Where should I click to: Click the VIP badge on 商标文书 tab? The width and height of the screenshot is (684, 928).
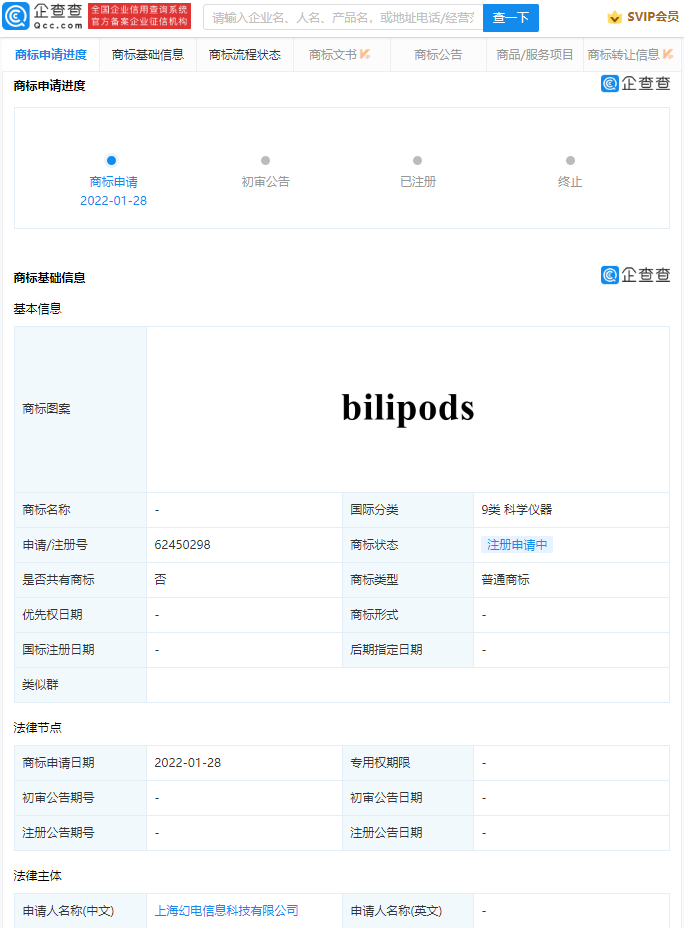(x=366, y=54)
